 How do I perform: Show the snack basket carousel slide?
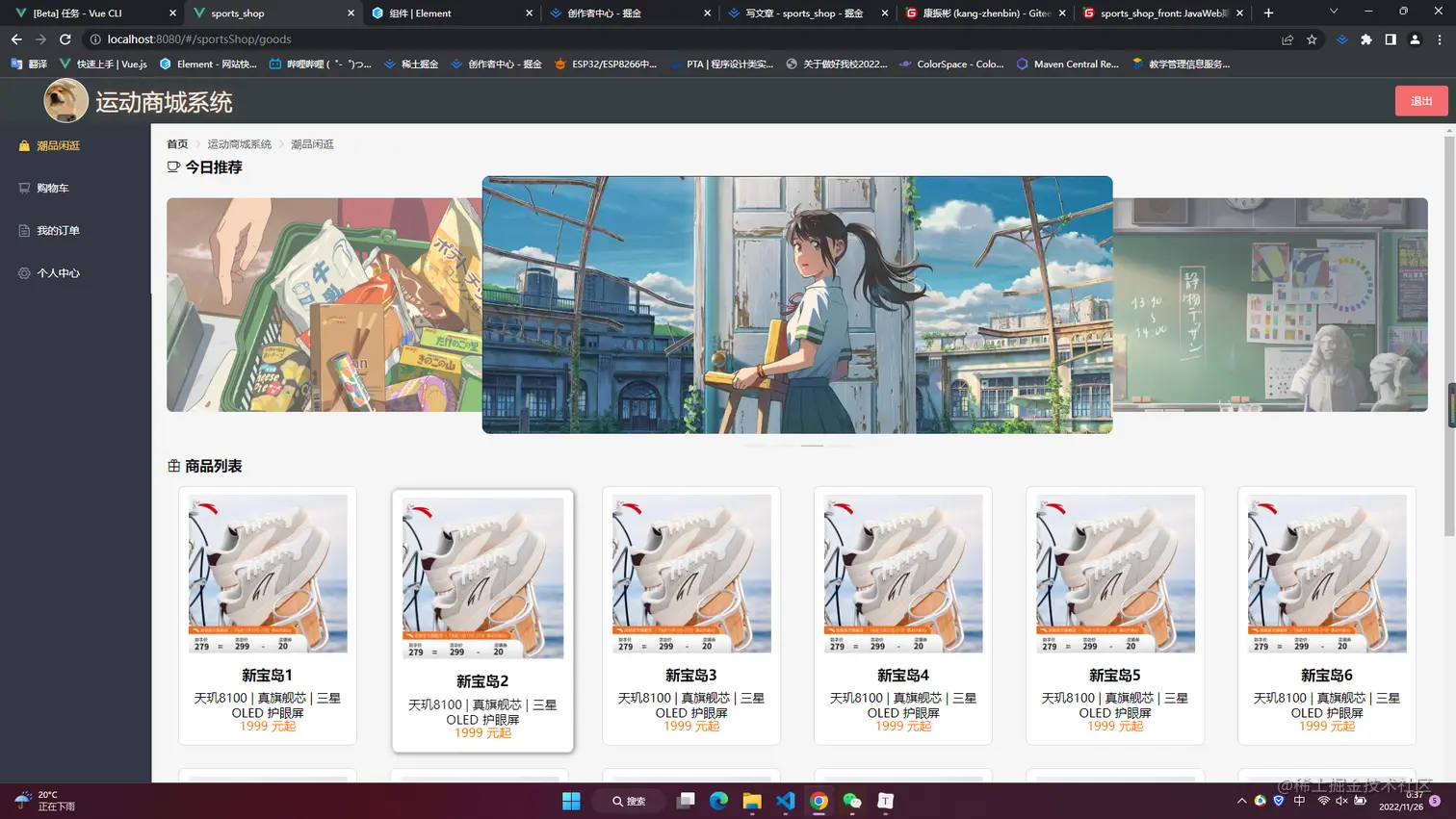(x=324, y=305)
